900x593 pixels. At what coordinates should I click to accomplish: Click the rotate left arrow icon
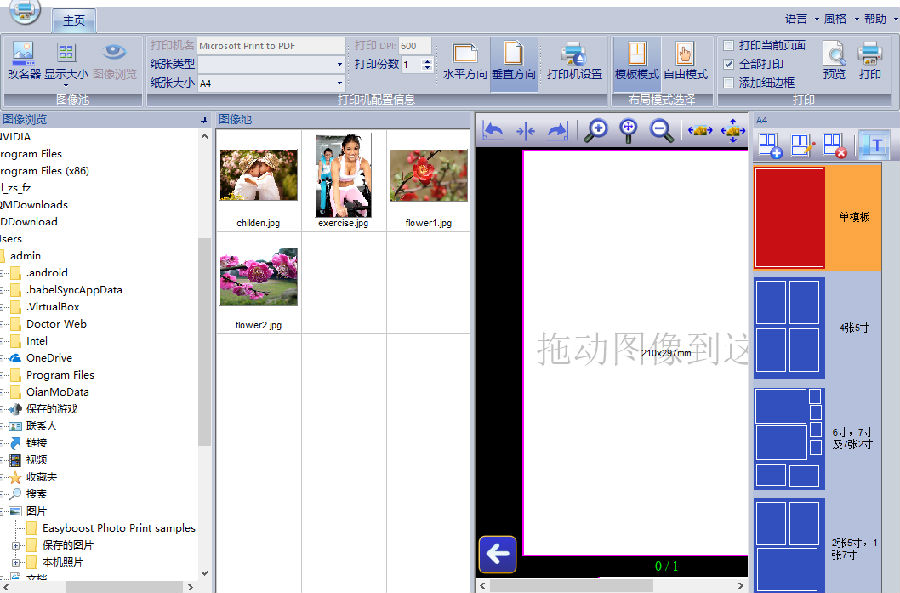492,130
